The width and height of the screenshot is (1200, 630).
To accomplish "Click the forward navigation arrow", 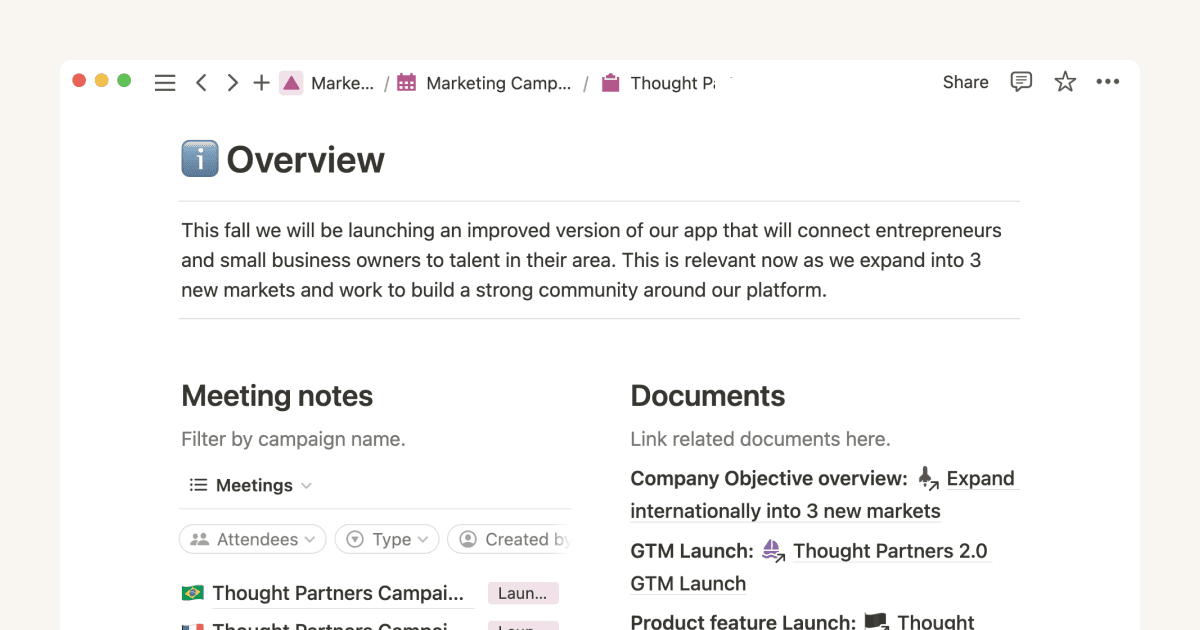I will click(231, 82).
